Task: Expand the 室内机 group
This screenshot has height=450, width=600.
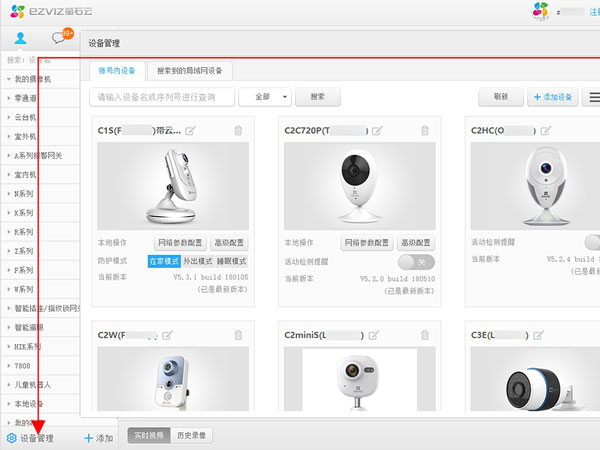Action: (8, 175)
